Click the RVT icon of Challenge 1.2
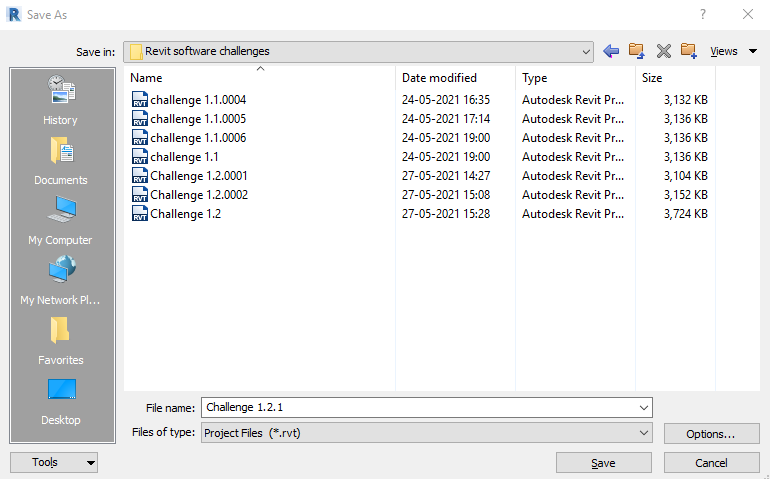The height and width of the screenshot is (479, 770). click(x=140, y=214)
